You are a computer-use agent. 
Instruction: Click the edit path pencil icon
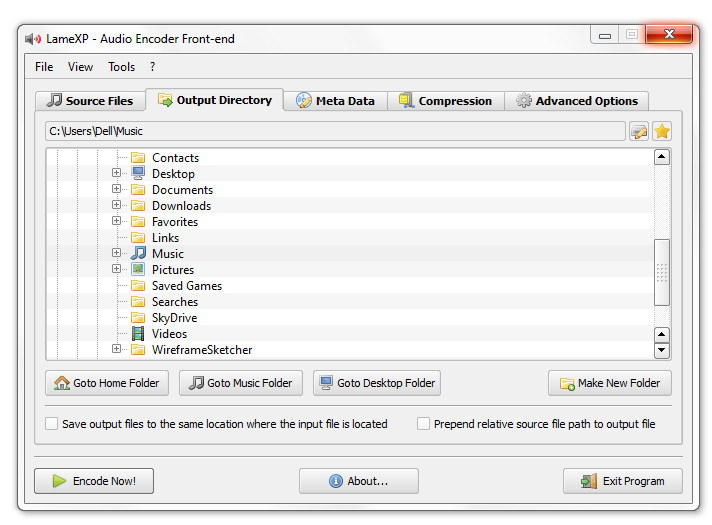[x=638, y=131]
